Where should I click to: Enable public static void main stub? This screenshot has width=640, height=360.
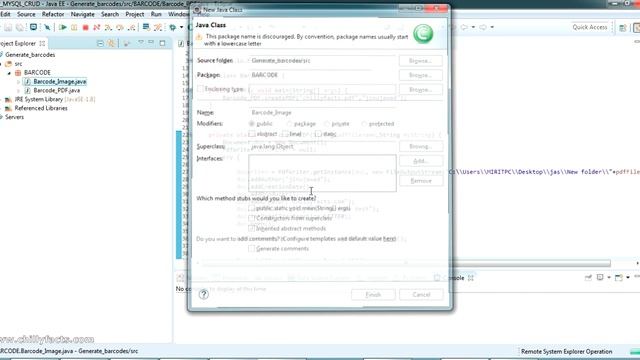(252, 208)
